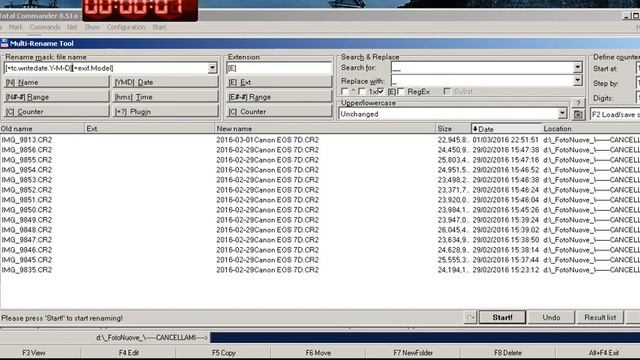The image size is (640, 360).
Task: Click the small arrow button left of Start!
Action: tap(470, 317)
